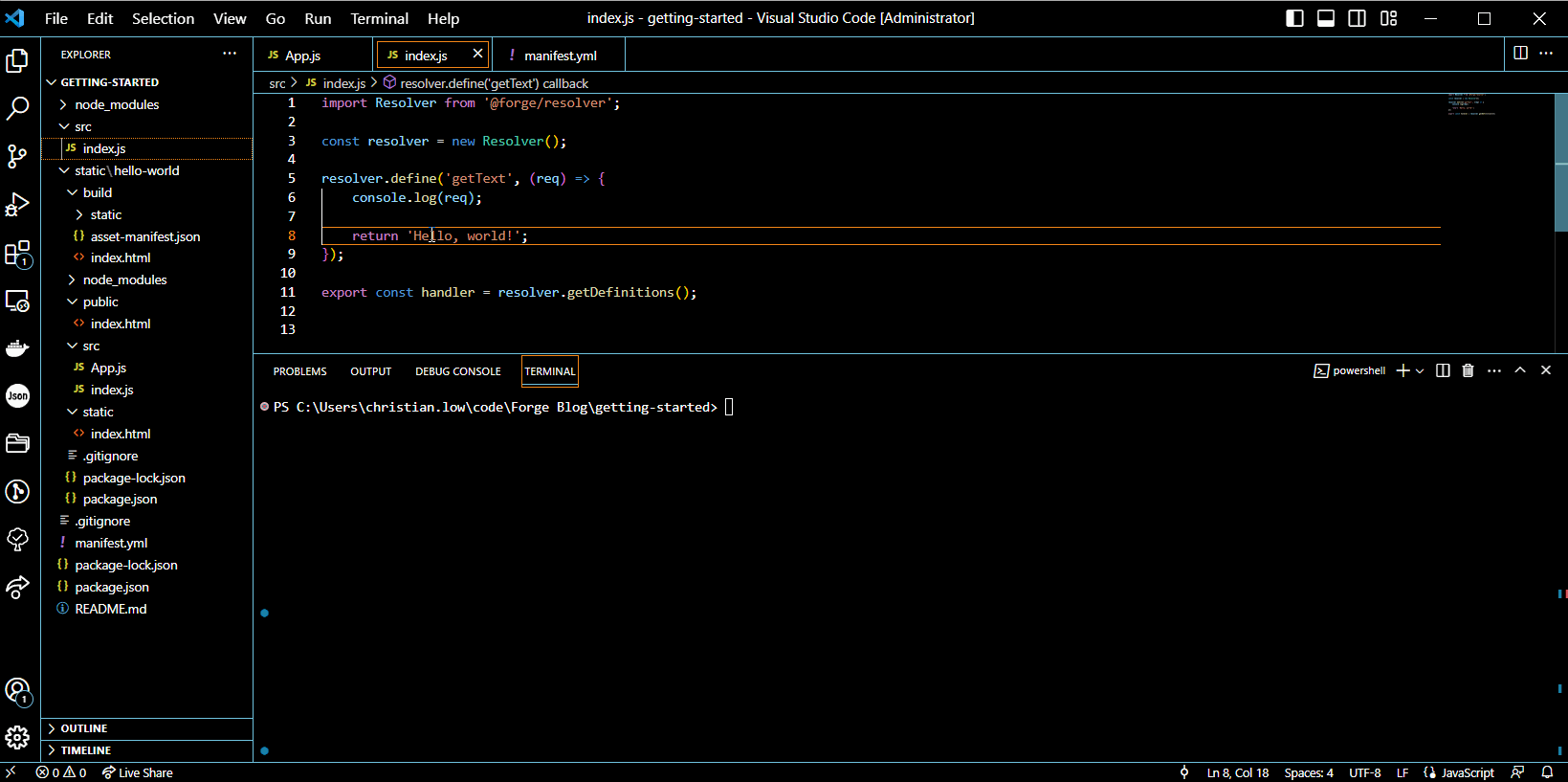Open the remote window icon in status bar
The height and width of the screenshot is (782, 1568).
coord(11,772)
